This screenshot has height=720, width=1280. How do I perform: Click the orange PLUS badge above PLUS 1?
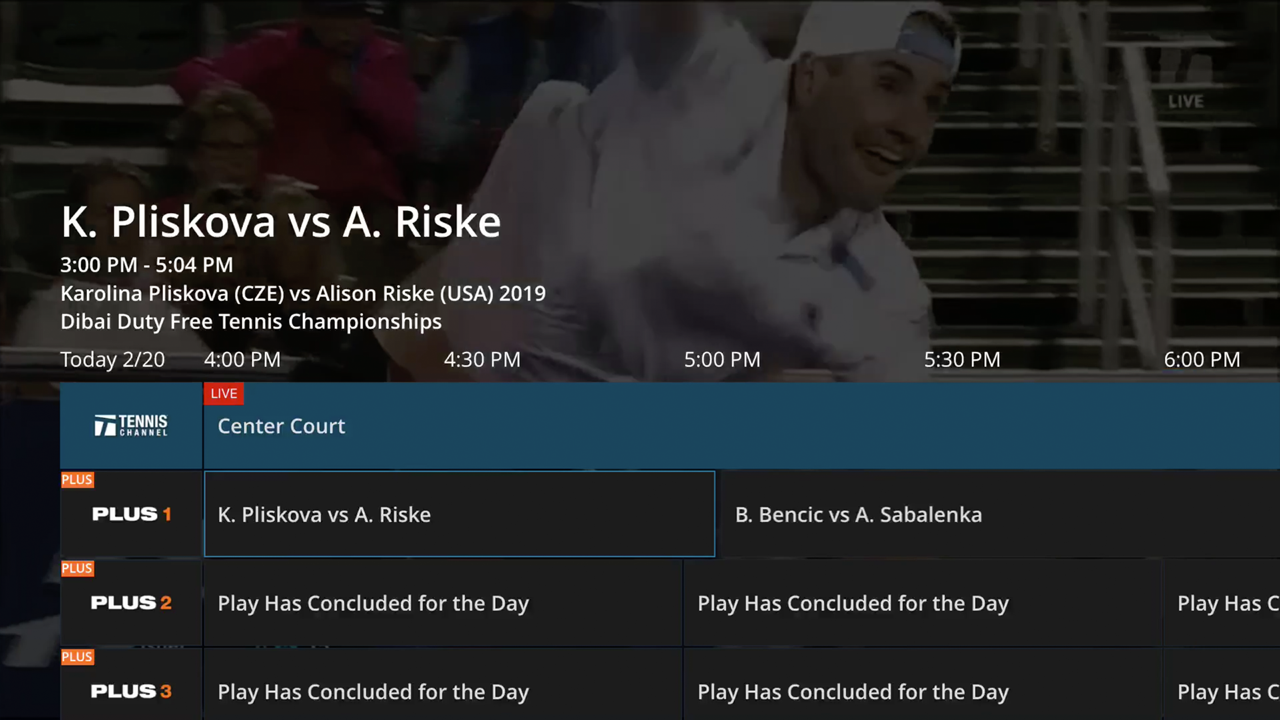(x=77, y=479)
